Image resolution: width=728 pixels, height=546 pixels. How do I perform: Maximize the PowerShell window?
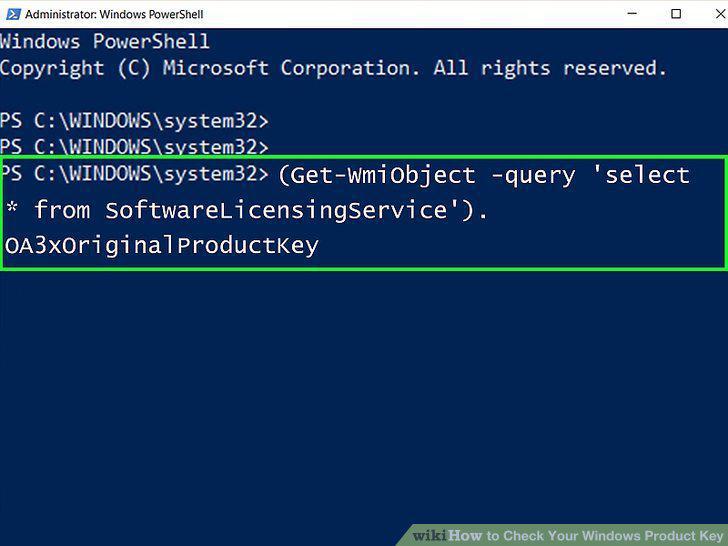[x=676, y=13]
